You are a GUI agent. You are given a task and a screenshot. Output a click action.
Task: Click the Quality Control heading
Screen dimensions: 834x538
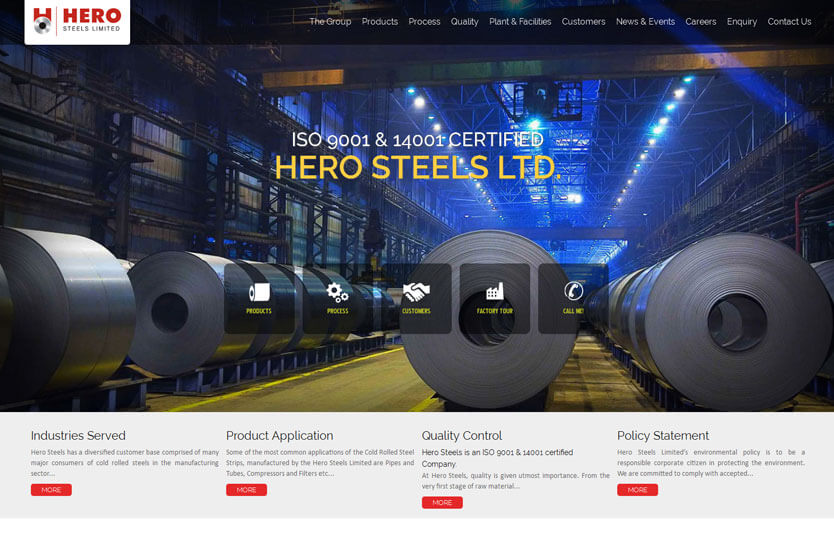point(462,435)
